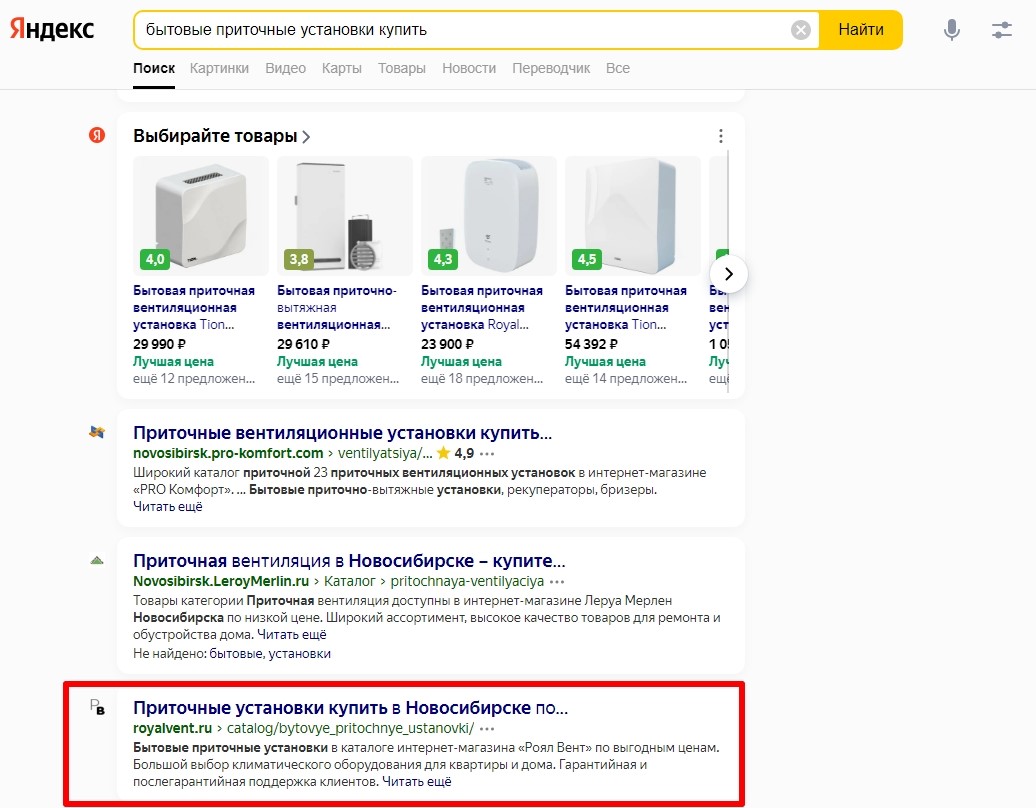This screenshot has width=1036, height=808.
Task: Clear the search query with X icon
Action: pyautogui.click(x=801, y=30)
